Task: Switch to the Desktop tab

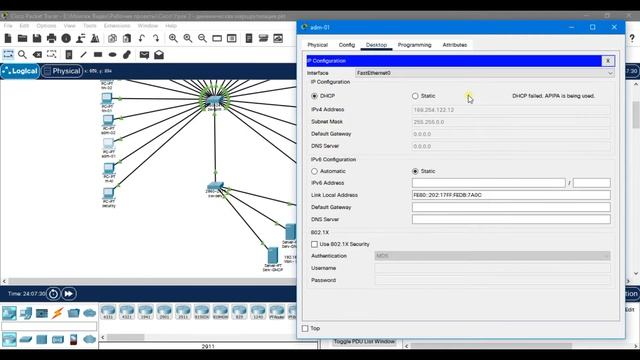Action: point(376,45)
